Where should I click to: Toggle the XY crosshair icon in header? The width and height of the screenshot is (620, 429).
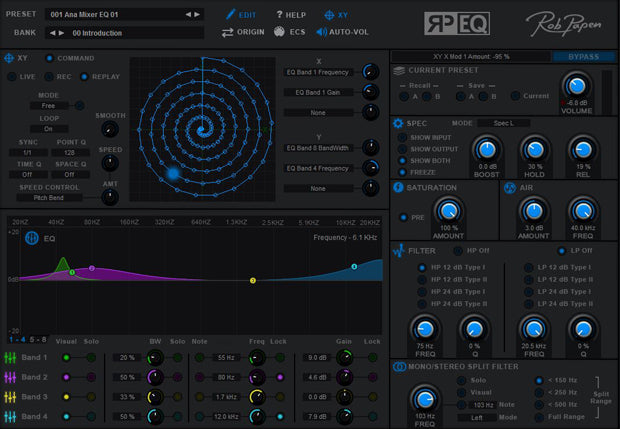tap(329, 15)
